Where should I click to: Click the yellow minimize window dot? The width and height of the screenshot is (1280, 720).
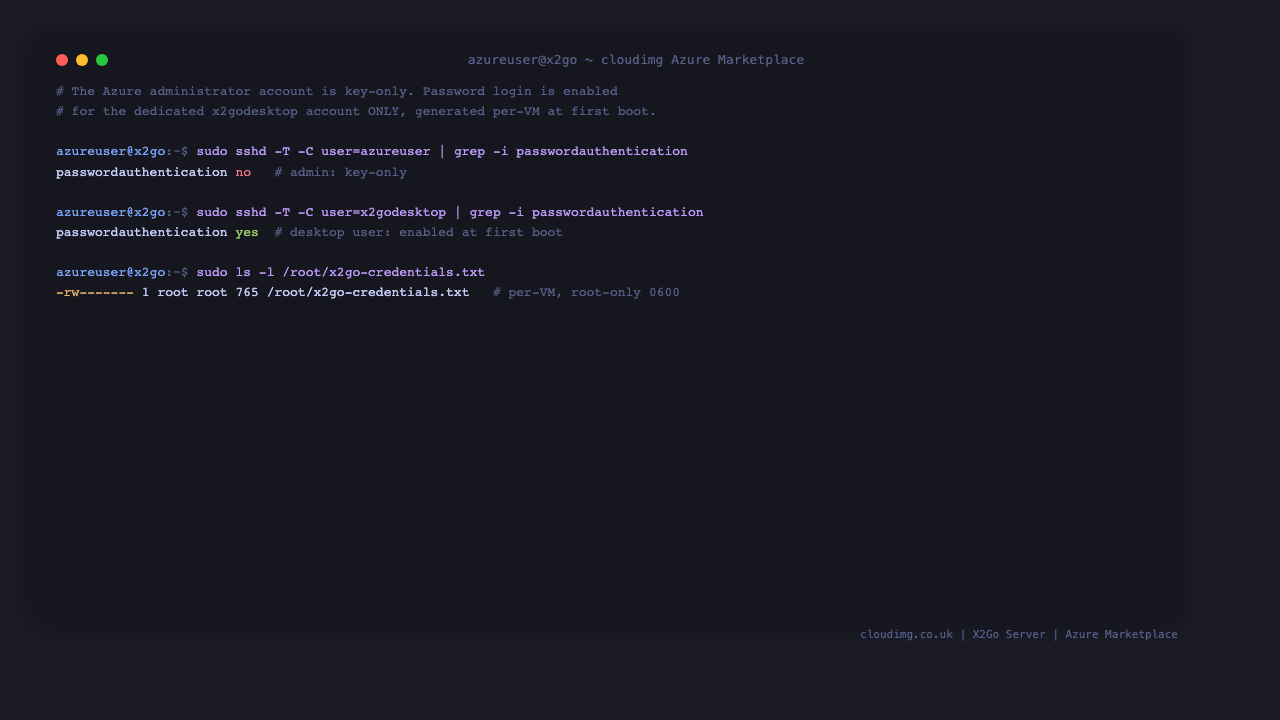(82, 60)
